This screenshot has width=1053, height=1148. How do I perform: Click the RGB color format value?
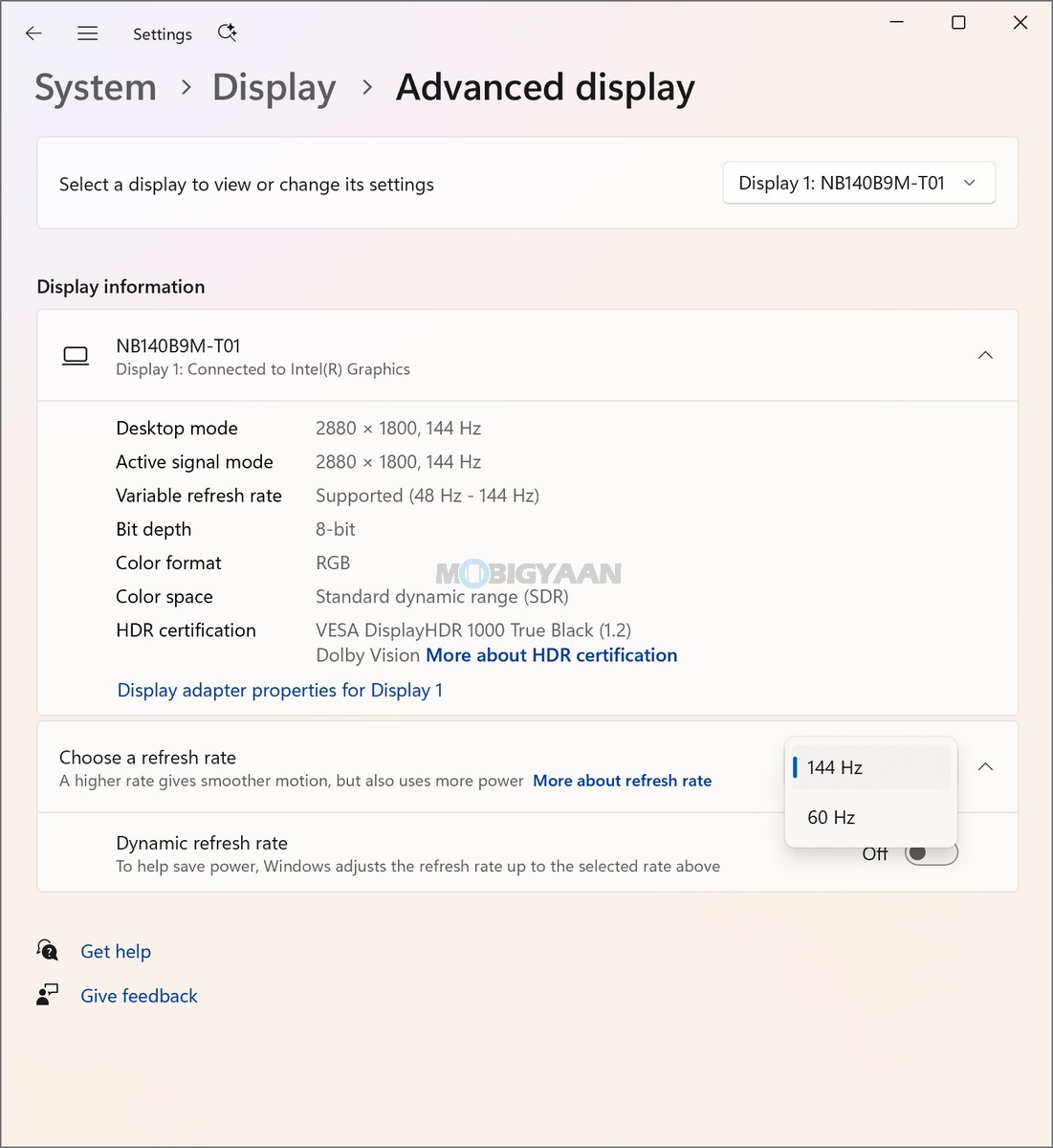click(x=333, y=563)
